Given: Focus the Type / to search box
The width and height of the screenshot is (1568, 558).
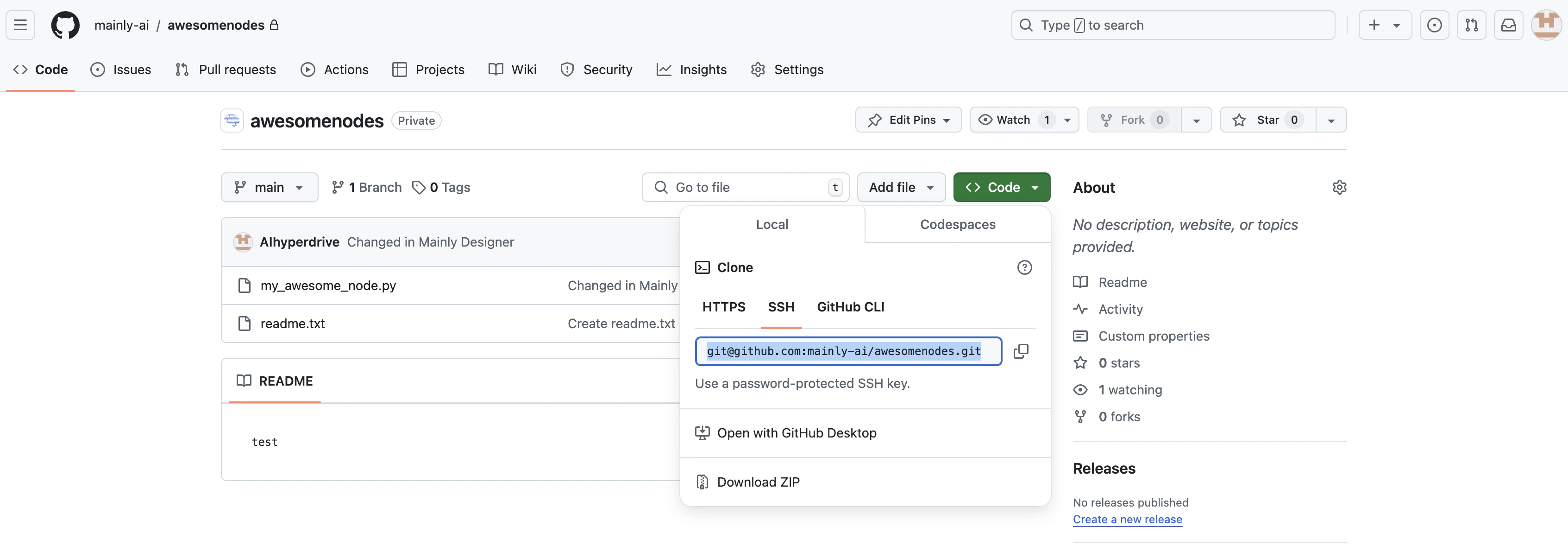Looking at the screenshot, I should pos(1173,25).
